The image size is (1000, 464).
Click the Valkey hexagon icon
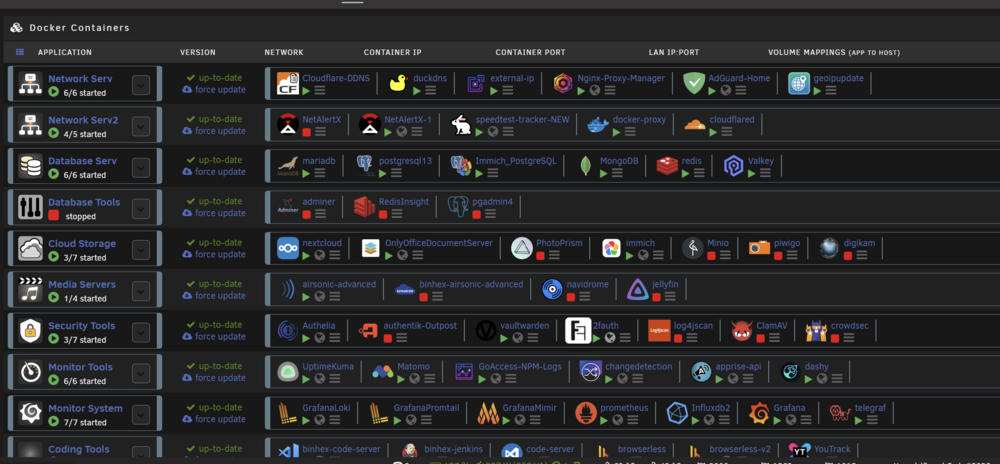pos(733,166)
